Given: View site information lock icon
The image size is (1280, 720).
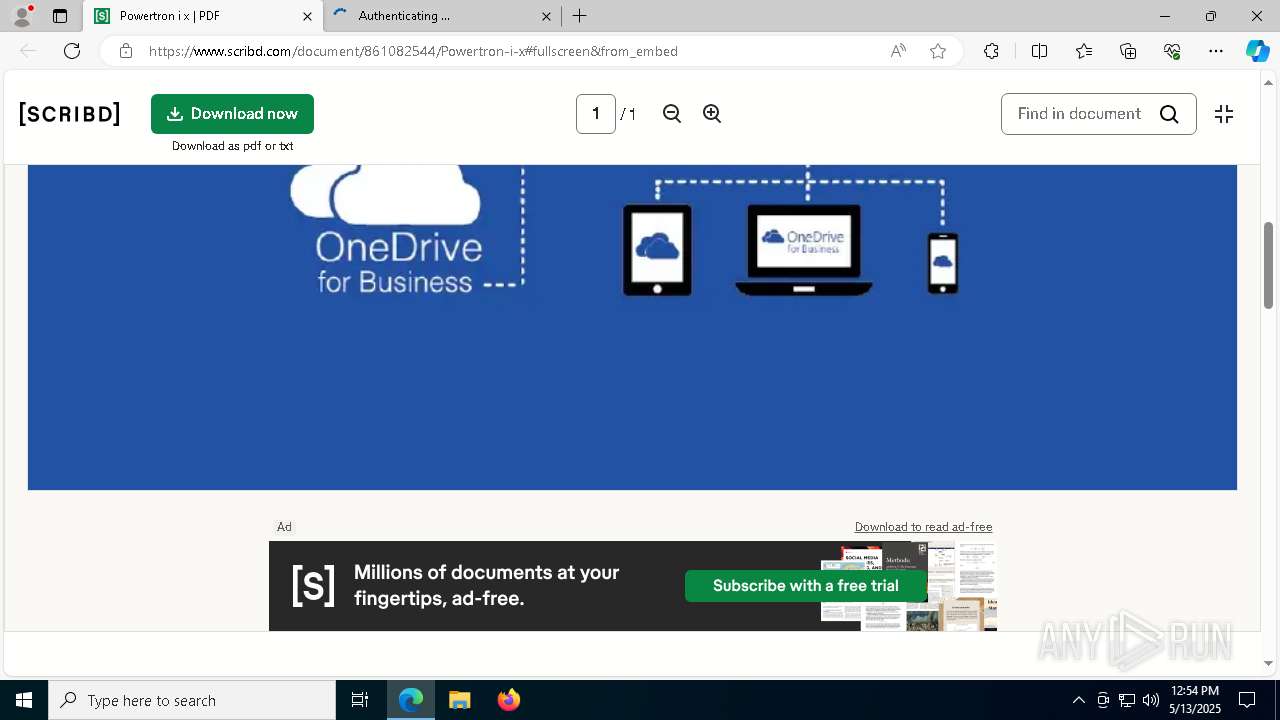Looking at the screenshot, I should [x=126, y=51].
